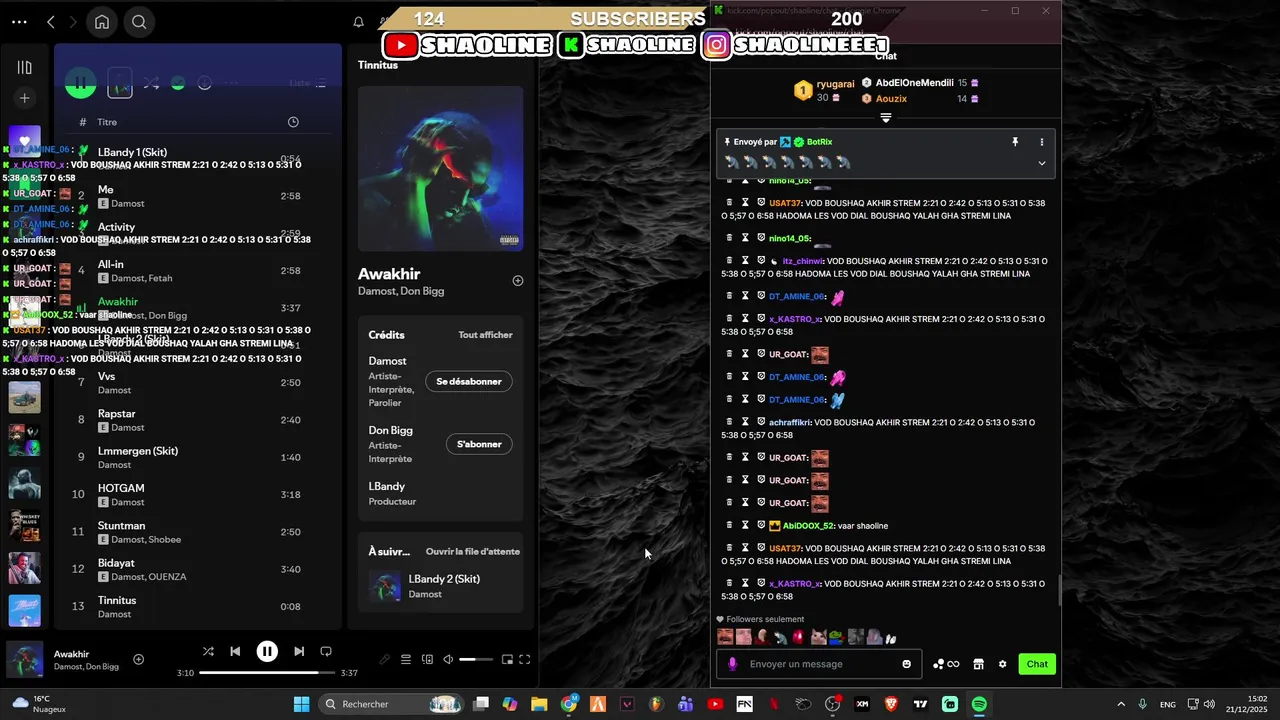
Task: Open Your Library icon in Spotify sidebar
Action: (25, 67)
